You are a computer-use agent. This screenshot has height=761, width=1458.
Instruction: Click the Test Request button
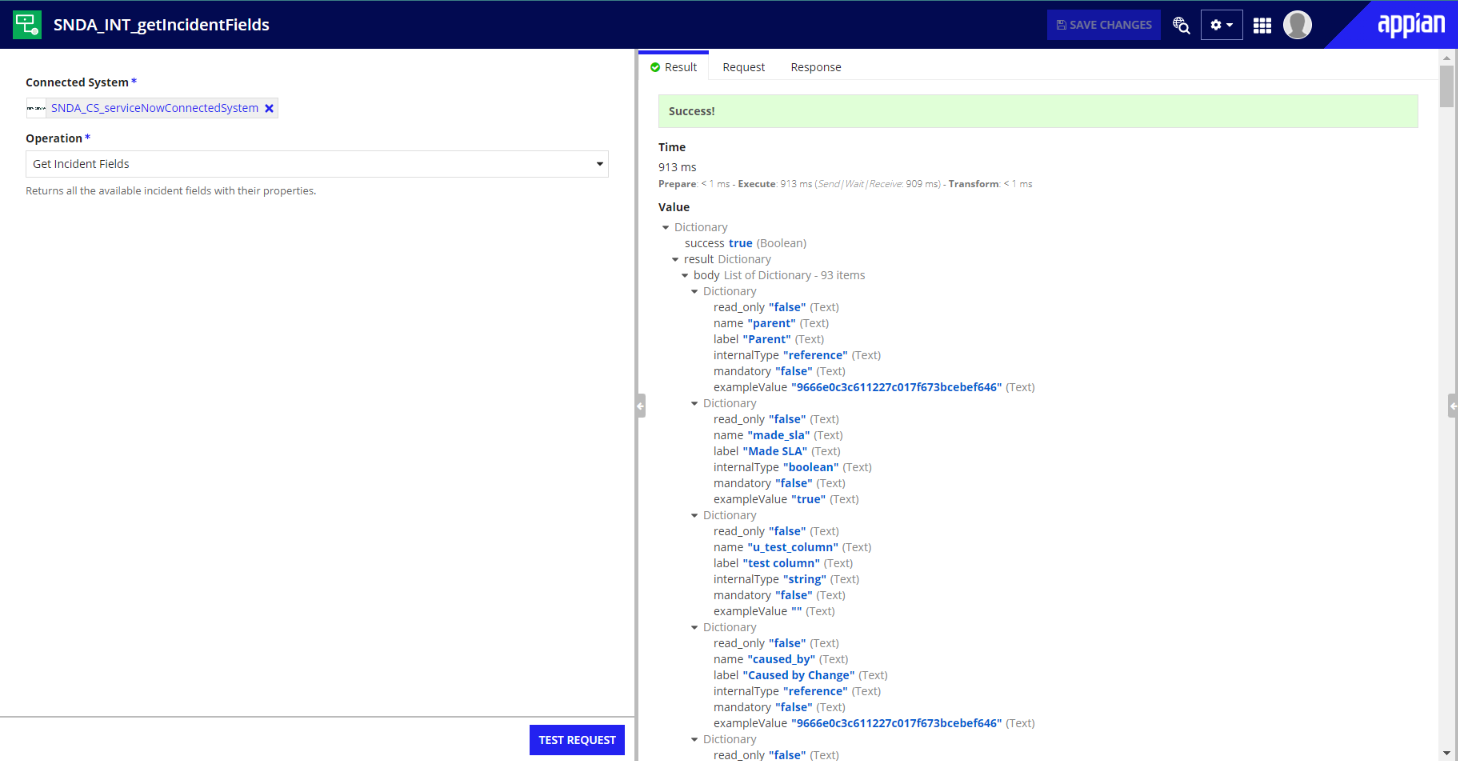[x=577, y=740]
